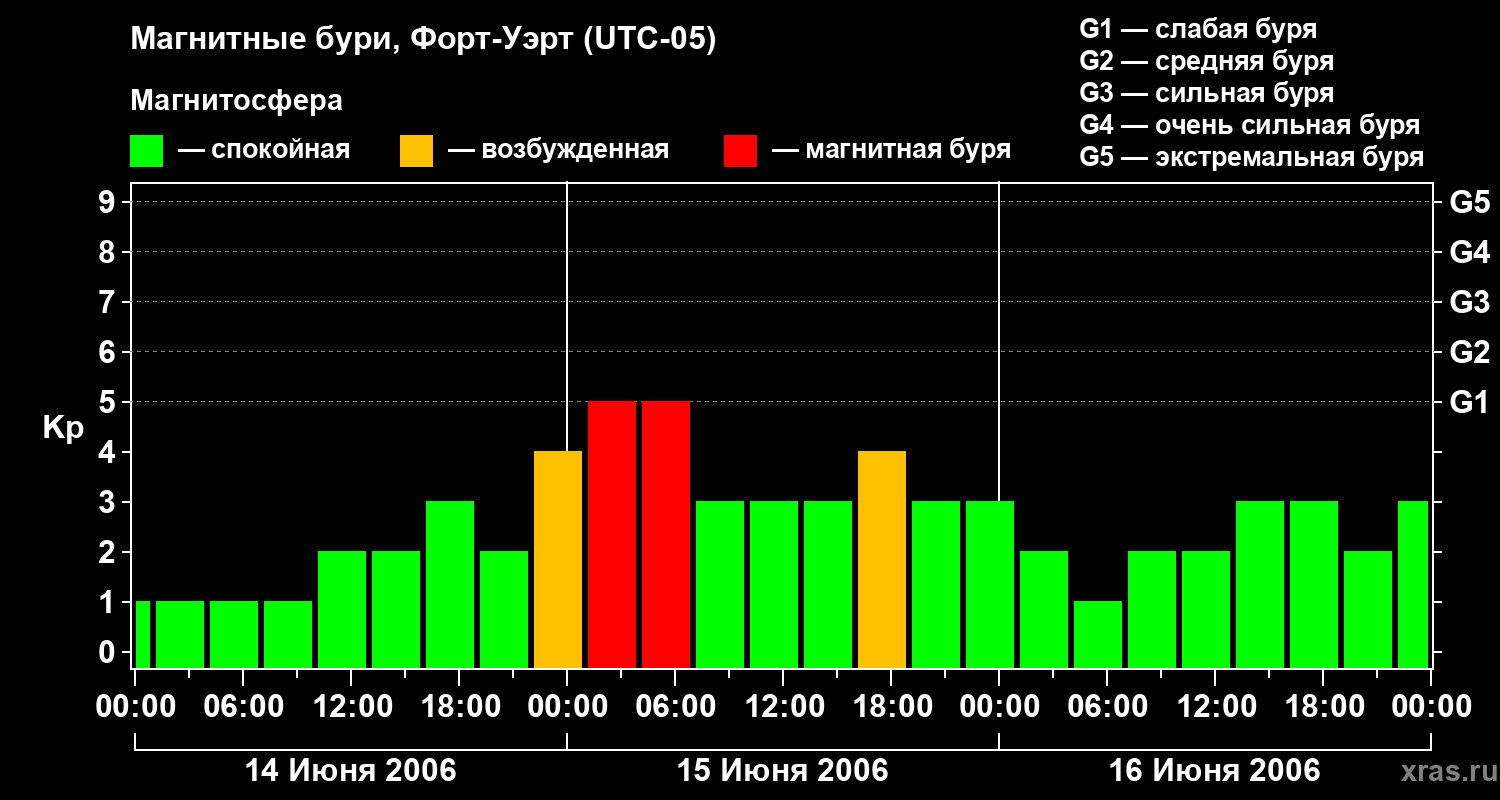This screenshot has height=800, width=1500.
Task: Click the narrow first green bar at 14 June 00:00
Action: pyautogui.click(x=142, y=635)
